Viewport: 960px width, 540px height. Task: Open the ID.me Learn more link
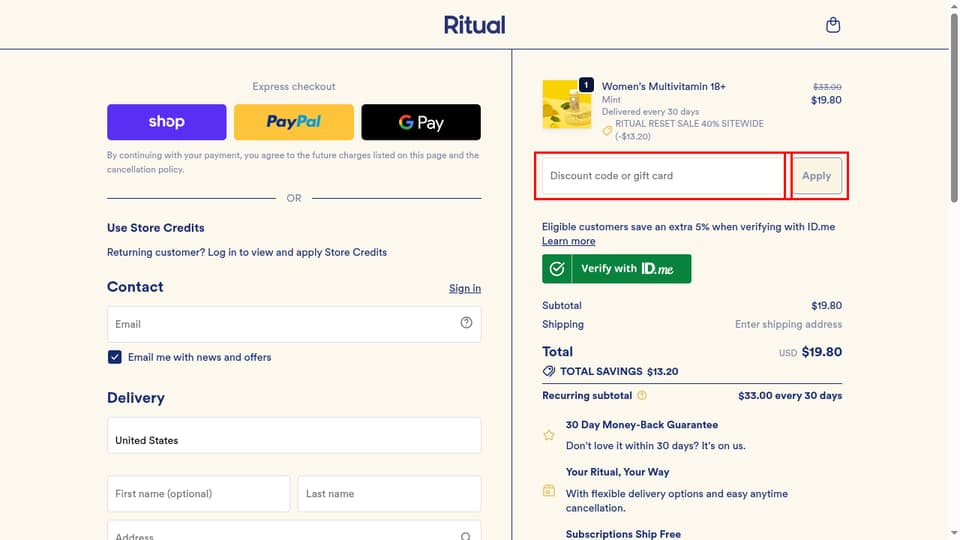click(x=568, y=241)
